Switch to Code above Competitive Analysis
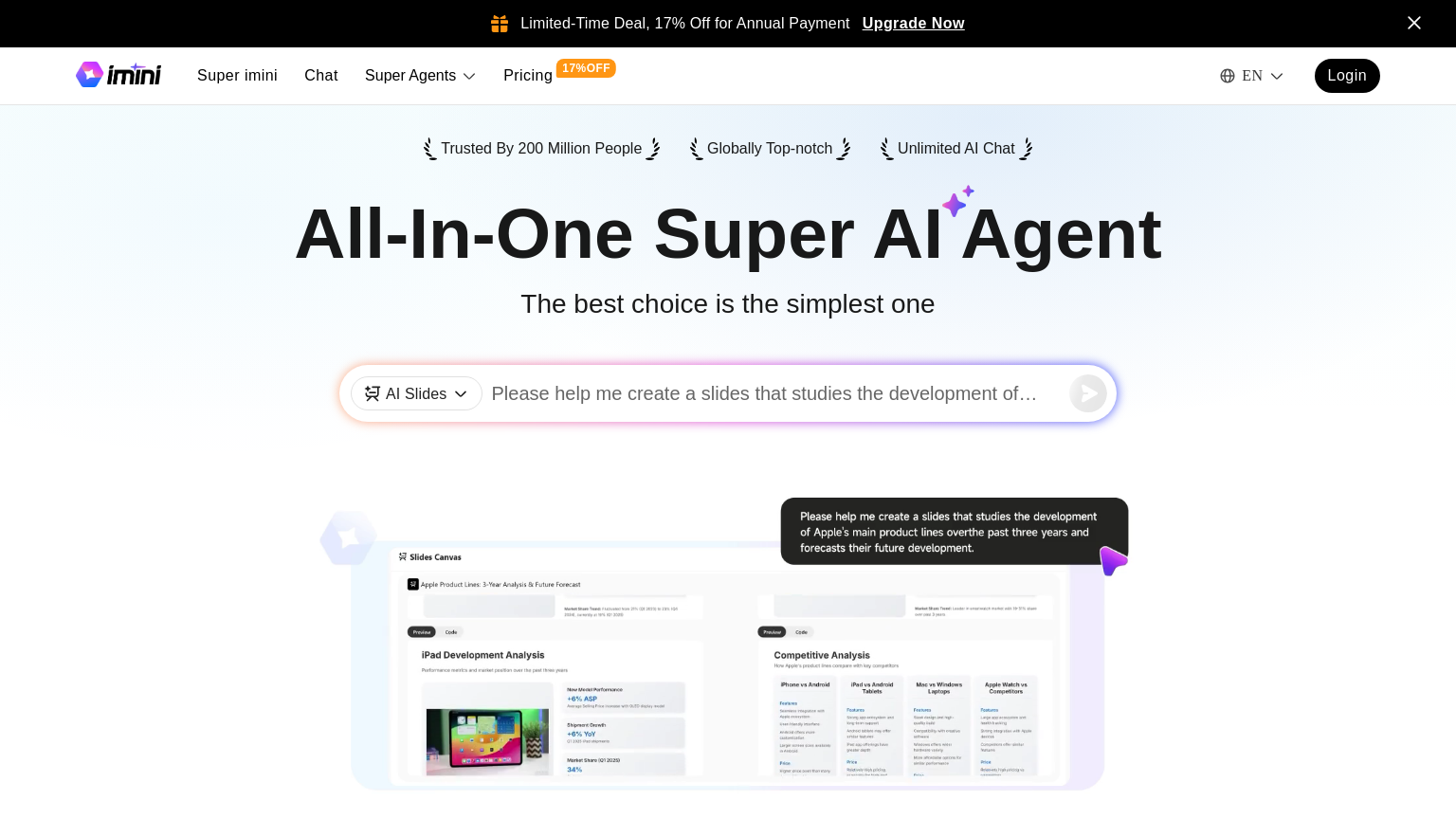Screen dimensions: 1456x819 pyautogui.click(x=801, y=632)
